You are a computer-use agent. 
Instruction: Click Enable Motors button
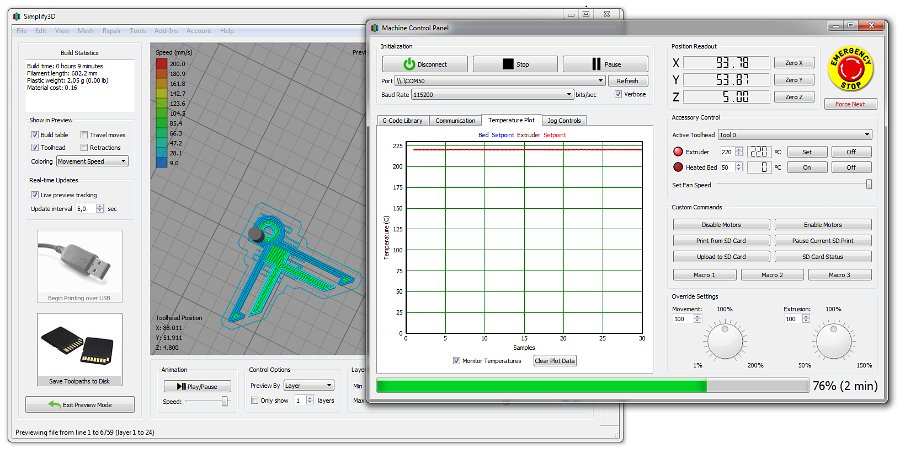click(823, 224)
